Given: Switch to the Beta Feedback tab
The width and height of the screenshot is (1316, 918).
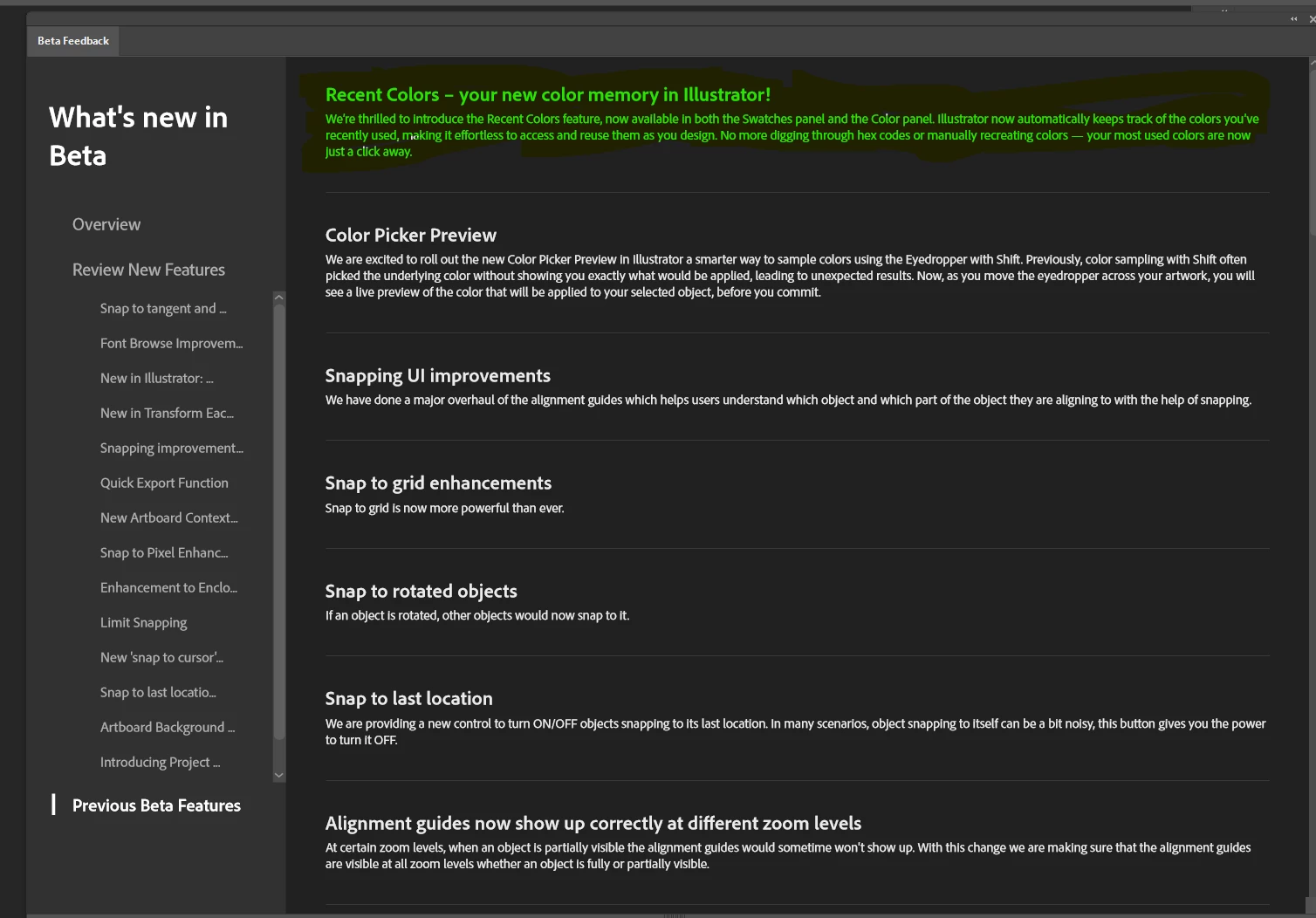Looking at the screenshot, I should pos(73,41).
